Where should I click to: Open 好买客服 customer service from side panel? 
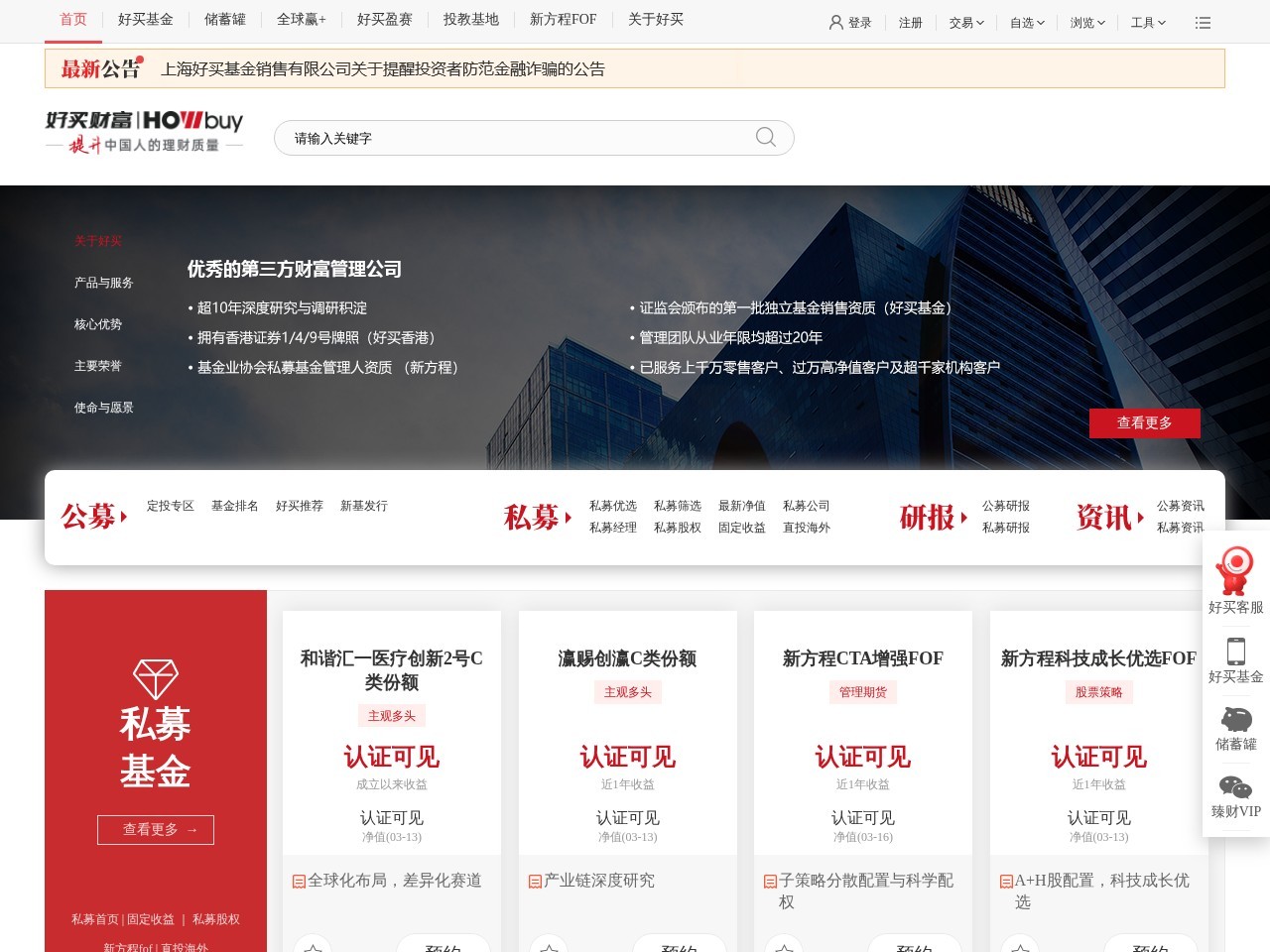click(1233, 576)
